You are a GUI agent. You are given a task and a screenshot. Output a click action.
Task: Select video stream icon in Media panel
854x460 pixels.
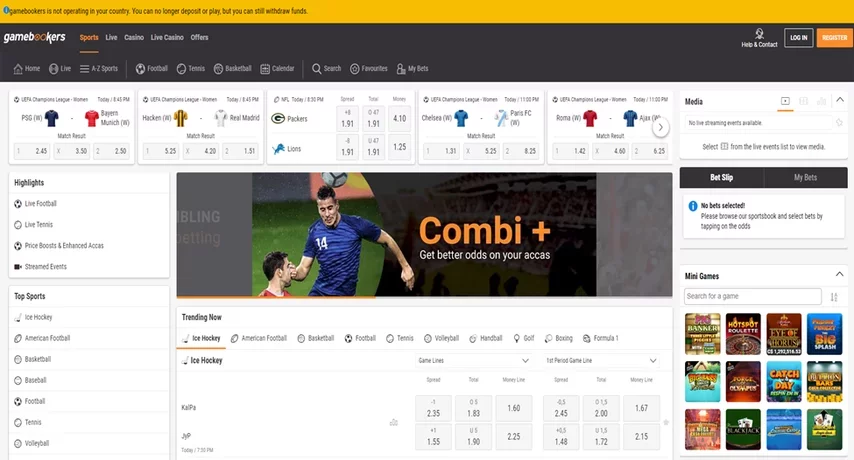pyautogui.click(x=785, y=101)
